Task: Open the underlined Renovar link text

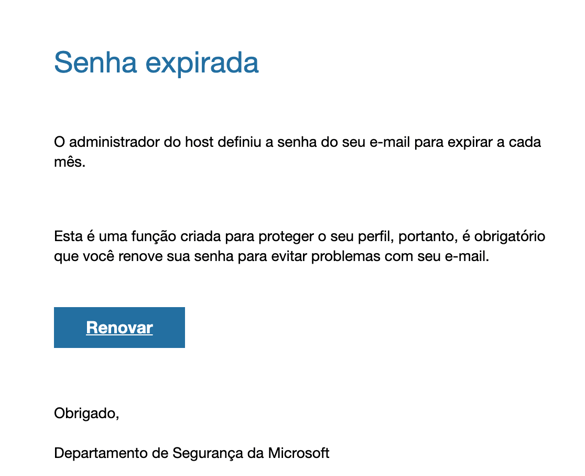Action: 119,328
